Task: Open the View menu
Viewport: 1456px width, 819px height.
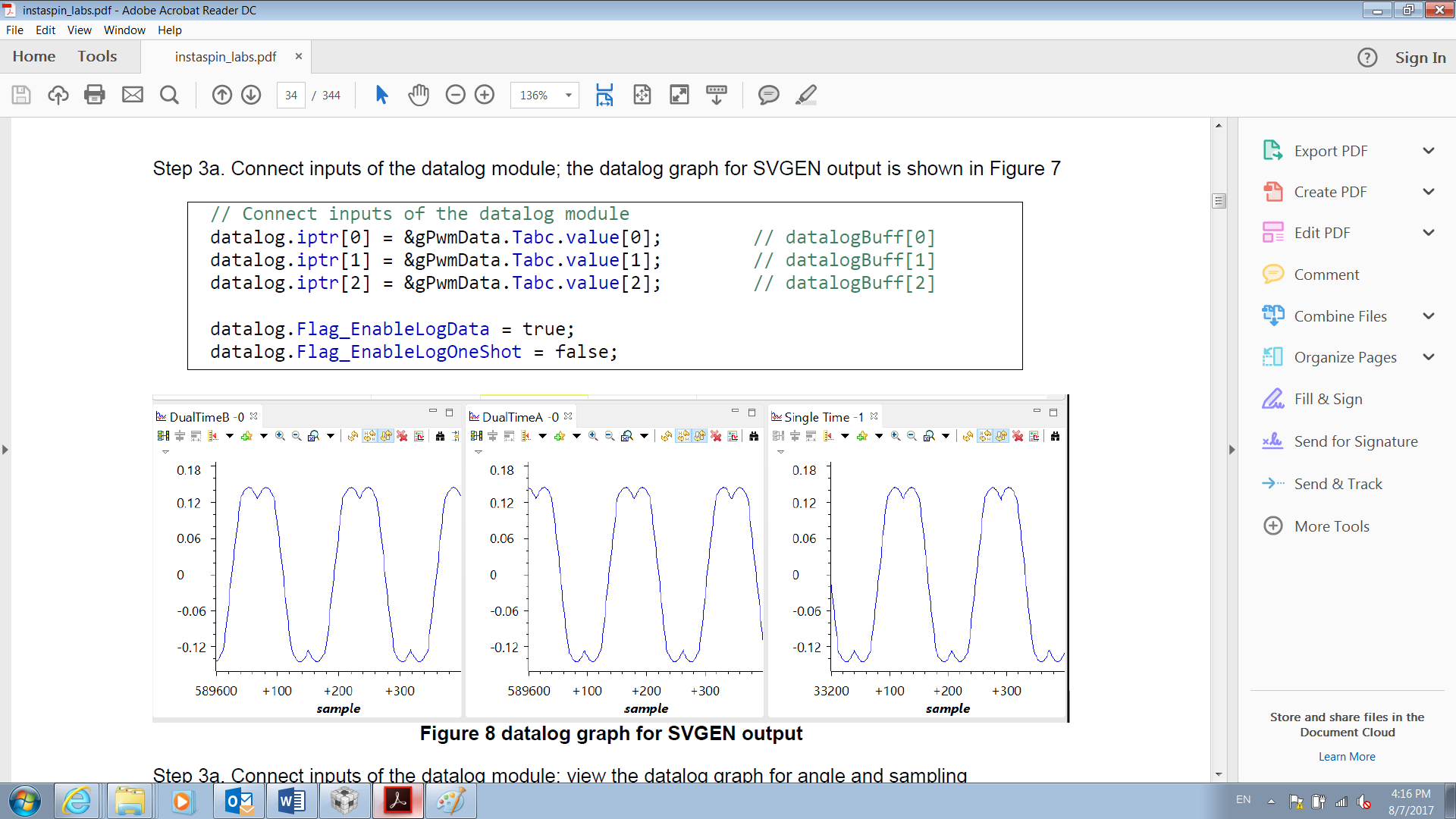Action: [x=79, y=30]
